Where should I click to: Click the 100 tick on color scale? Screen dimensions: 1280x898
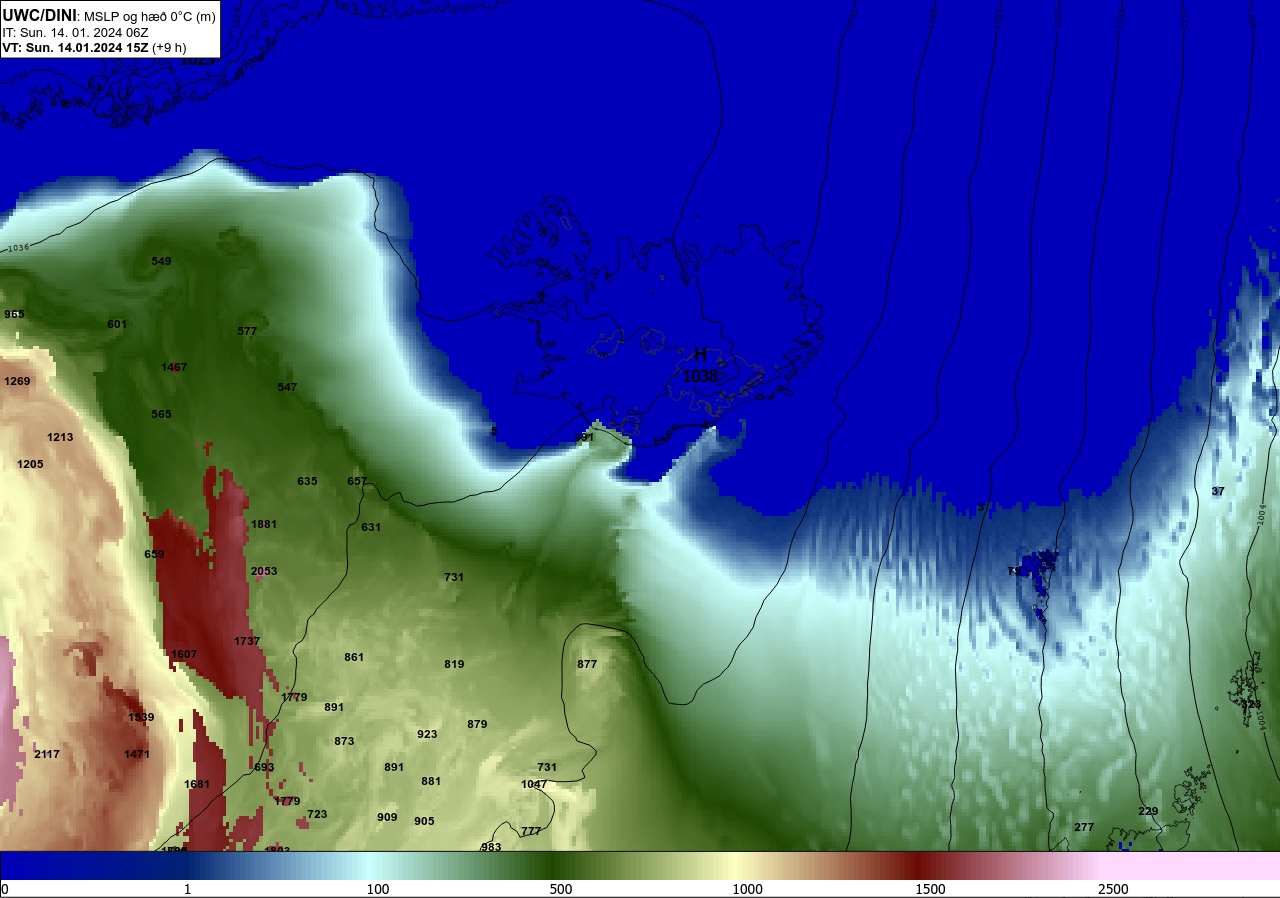[377, 889]
